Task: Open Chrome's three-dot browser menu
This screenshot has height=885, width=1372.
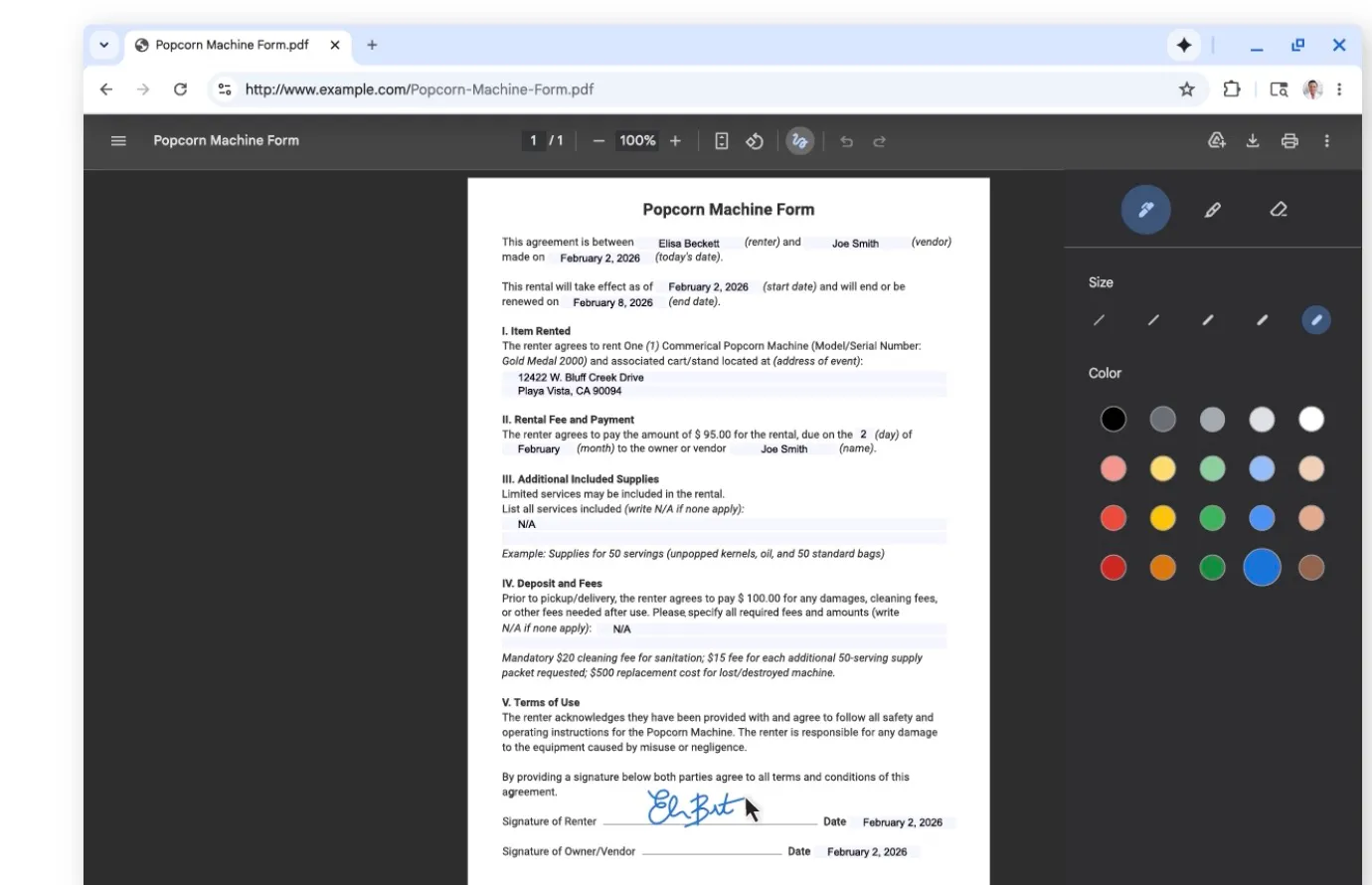Action: click(x=1339, y=89)
